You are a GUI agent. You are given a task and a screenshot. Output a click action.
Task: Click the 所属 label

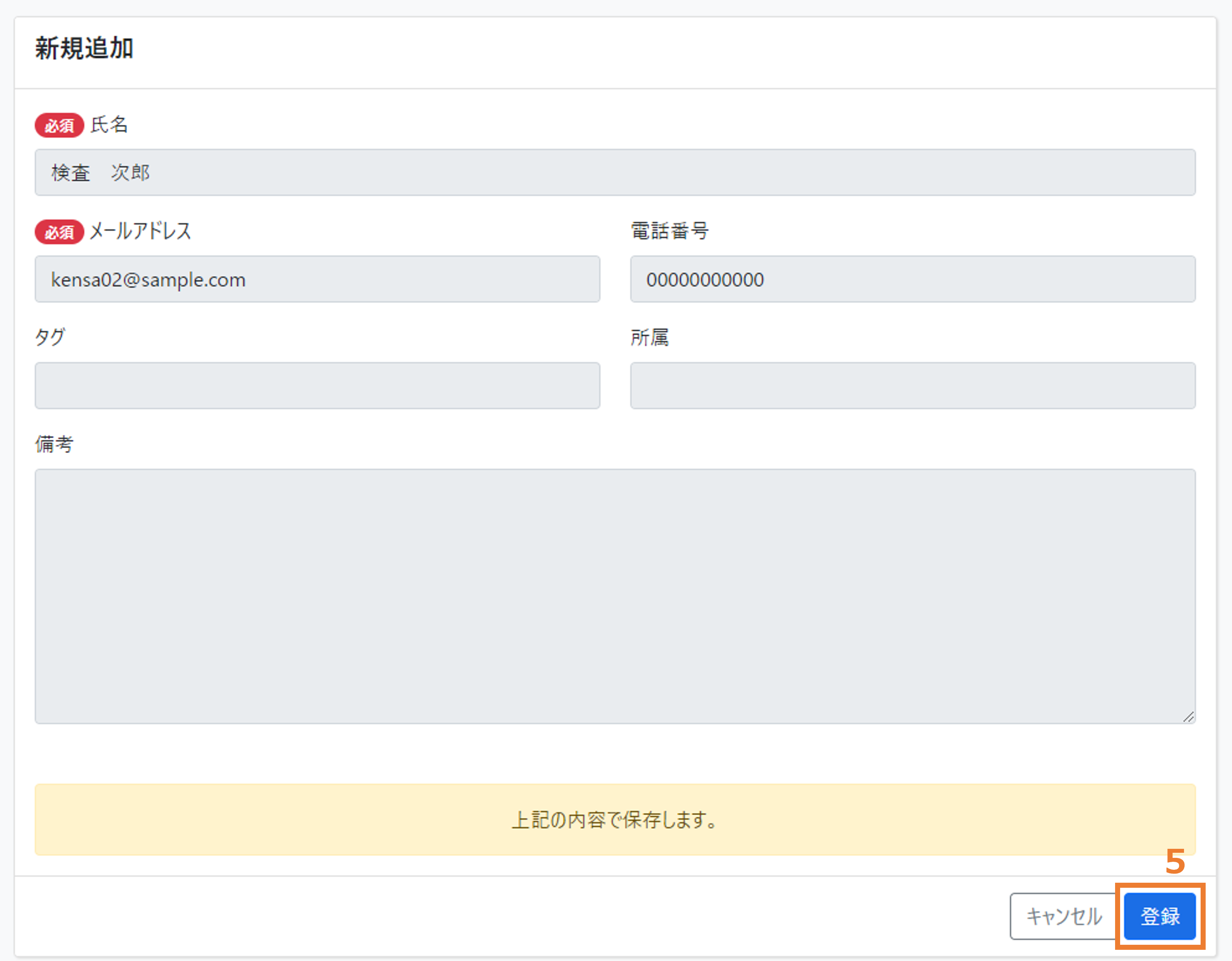click(x=650, y=337)
